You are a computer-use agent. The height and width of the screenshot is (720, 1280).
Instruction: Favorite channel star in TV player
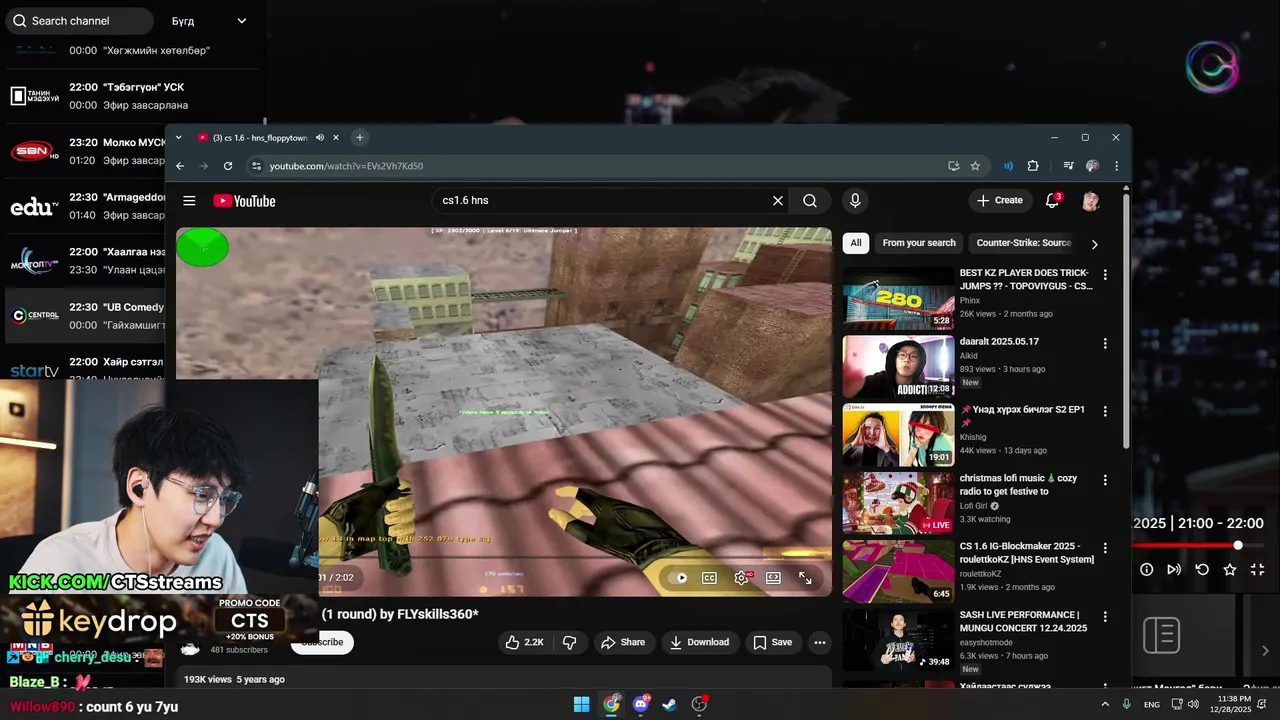click(1230, 569)
